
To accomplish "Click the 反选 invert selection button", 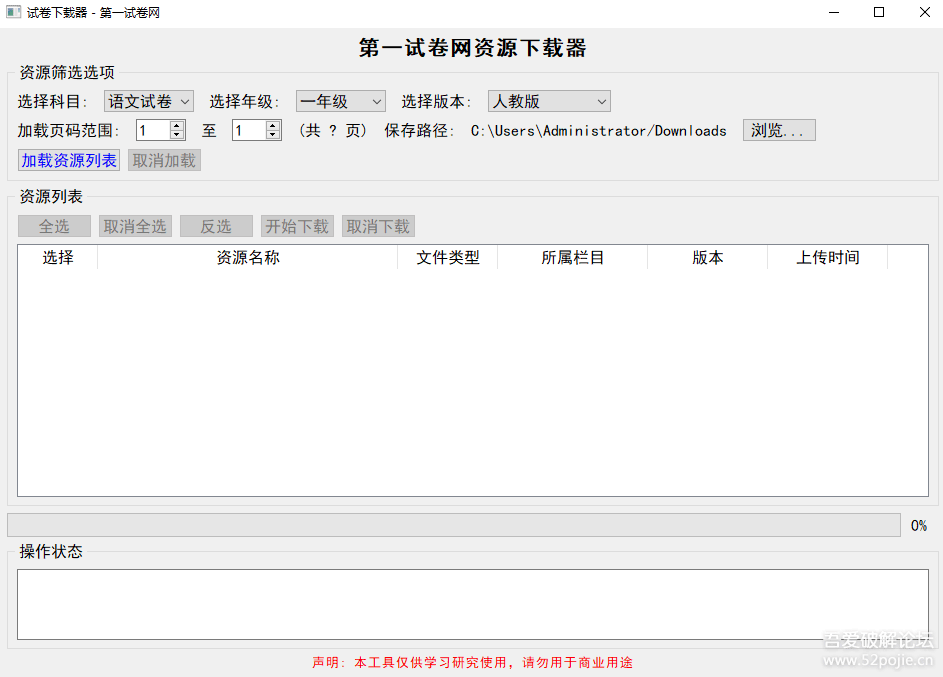I will (216, 227).
